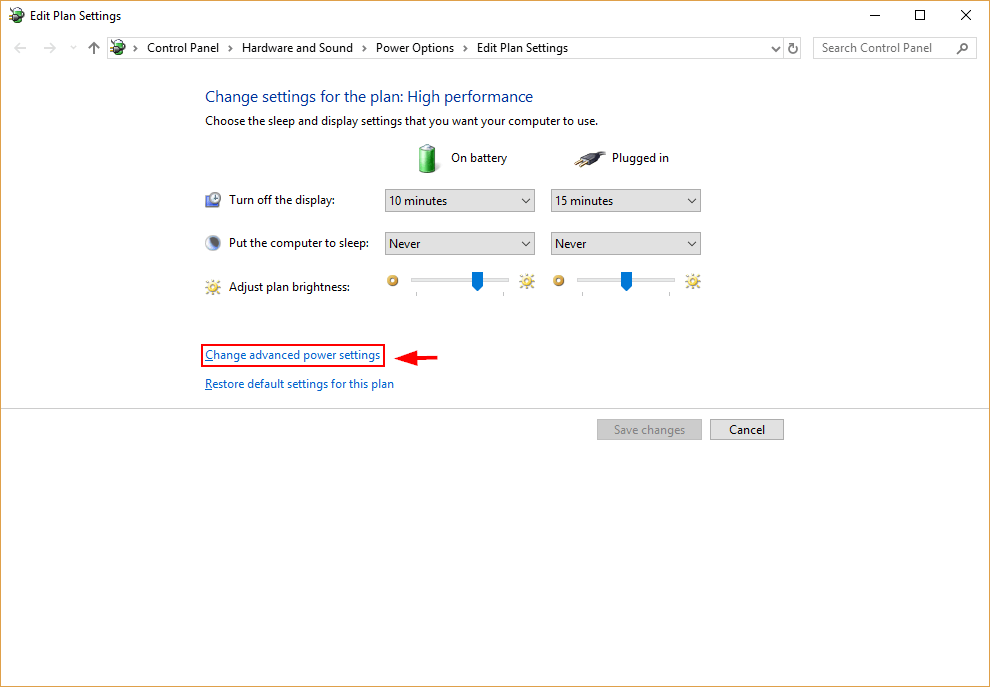This screenshot has height=687, width=990.
Task: Click the 'Plugged in' column label
Action: [640, 158]
